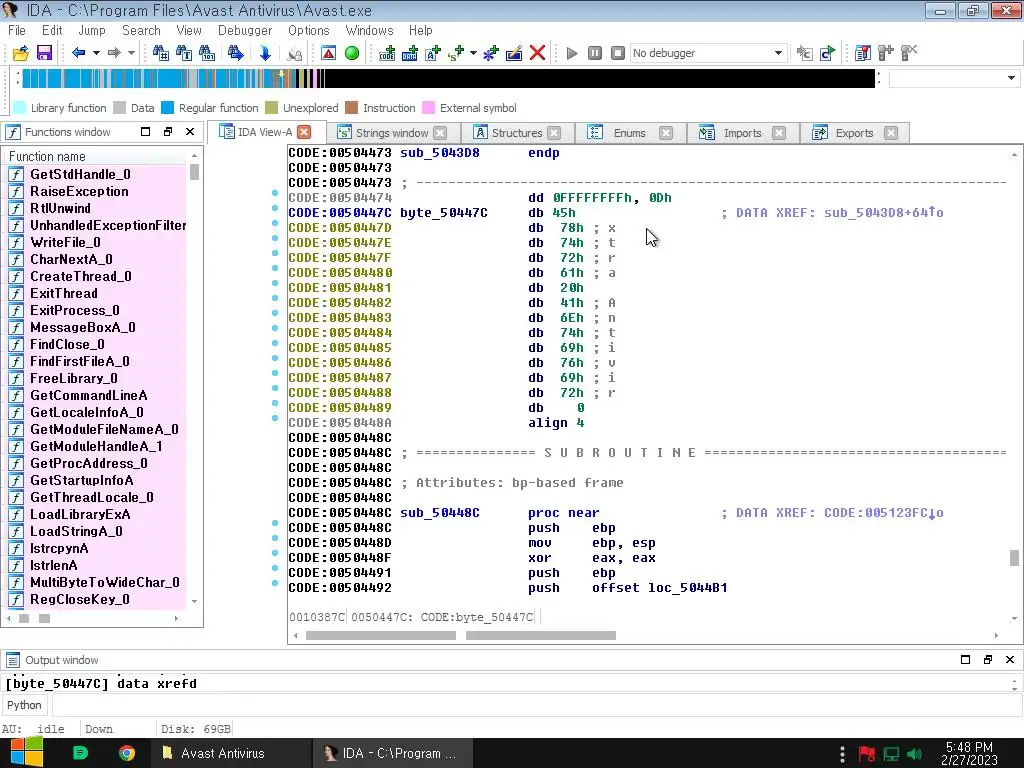Open the Windows Start button

[26, 753]
